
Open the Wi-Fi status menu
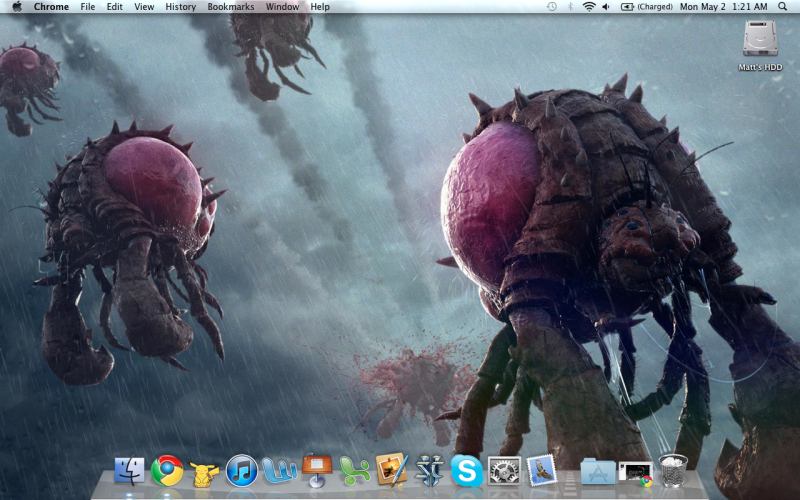(x=589, y=7)
